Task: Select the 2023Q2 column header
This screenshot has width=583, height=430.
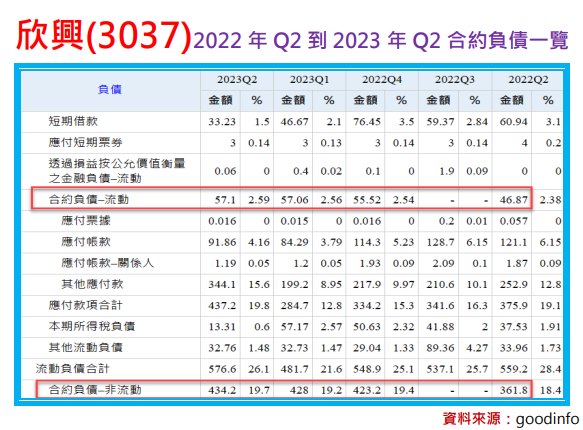Action: [237, 80]
